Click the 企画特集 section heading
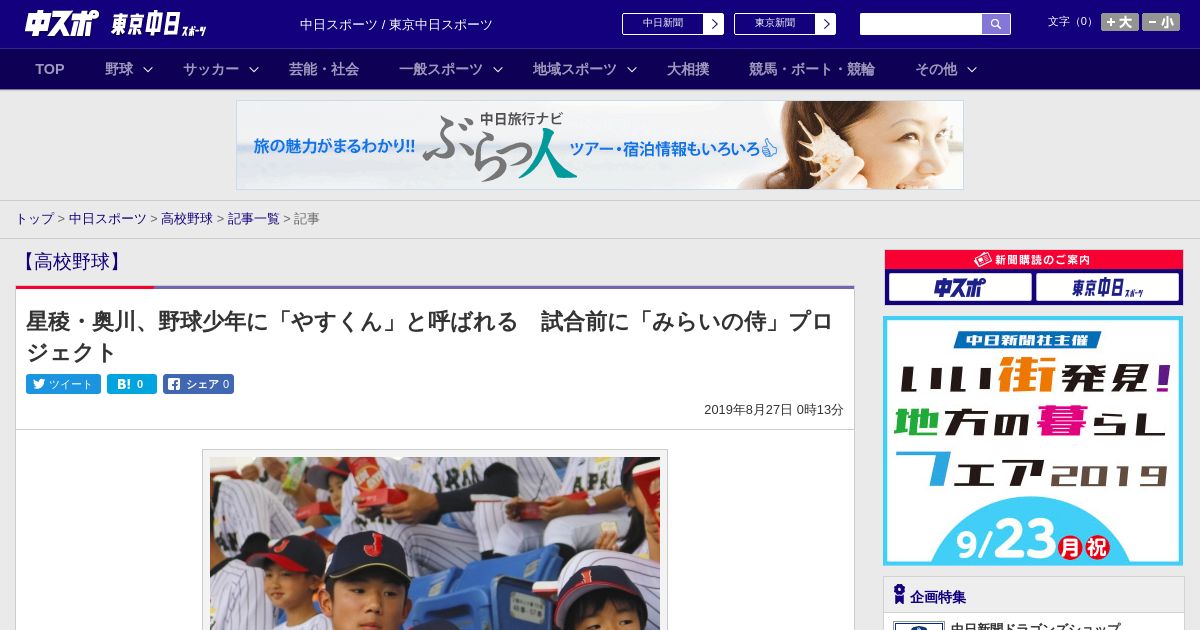 938,597
